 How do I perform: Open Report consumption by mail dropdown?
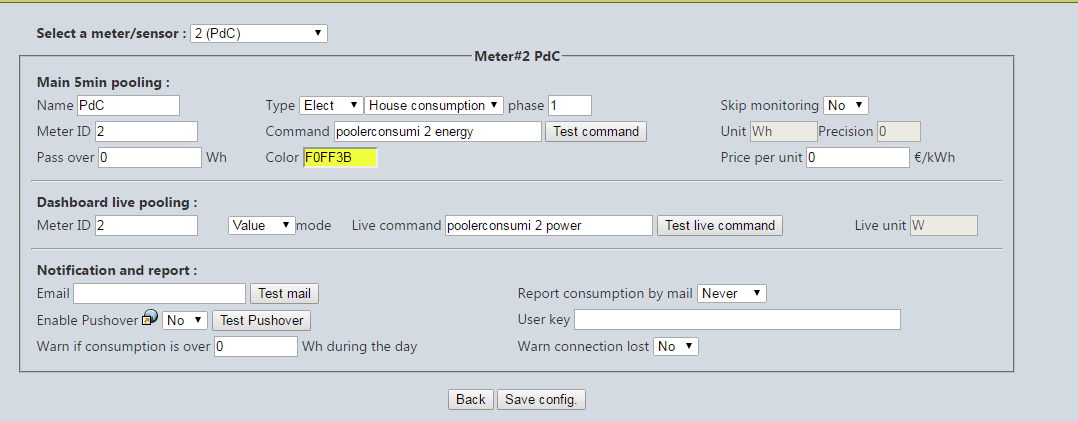click(732, 293)
